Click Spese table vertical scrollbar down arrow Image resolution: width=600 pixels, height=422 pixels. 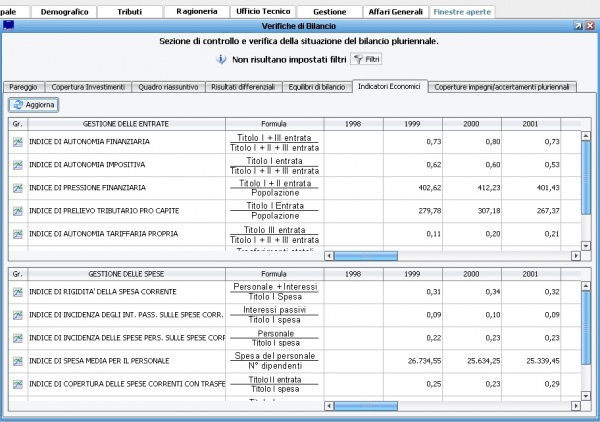[586, 396]
